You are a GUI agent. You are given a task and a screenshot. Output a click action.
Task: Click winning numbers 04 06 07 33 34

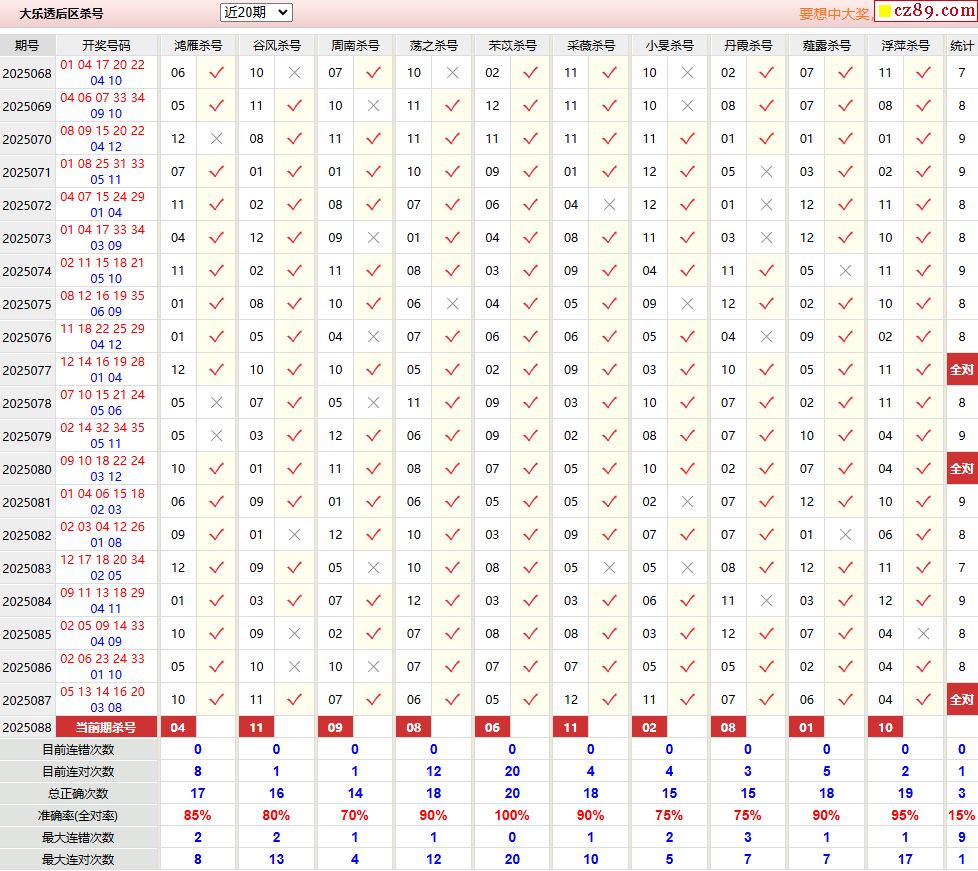[x=102, y=98]
